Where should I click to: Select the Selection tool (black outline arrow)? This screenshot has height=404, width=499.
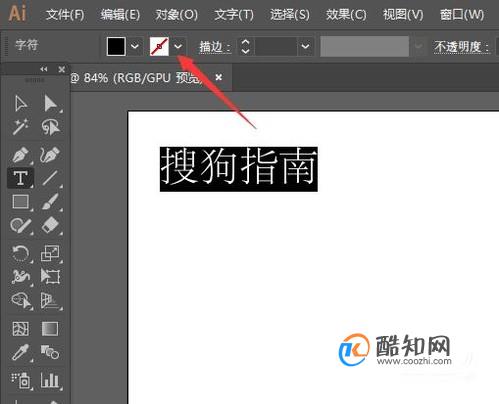[x=21, y=103]
